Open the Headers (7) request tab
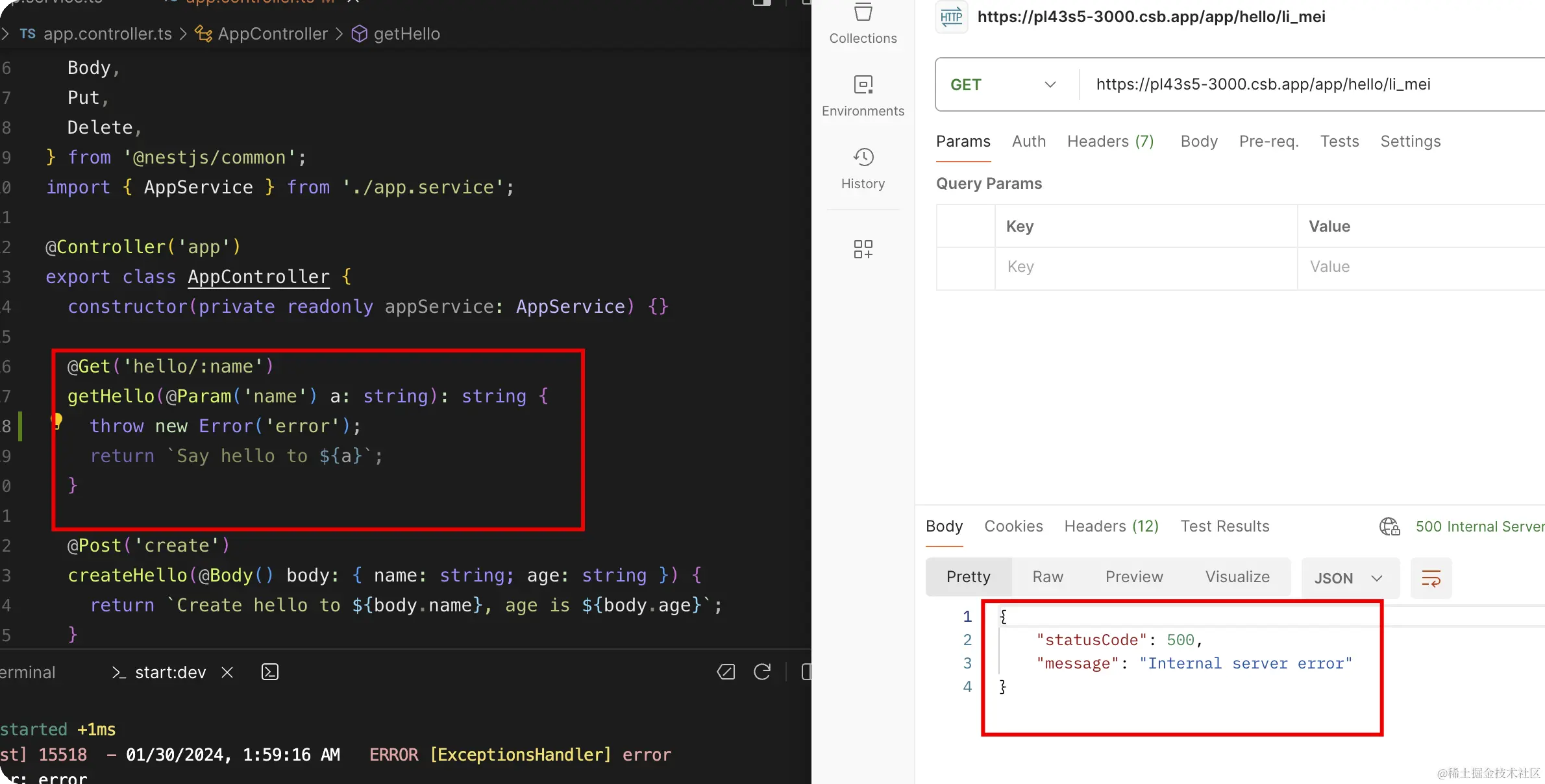The height and width of the screenshot is (784, 1545). pos(1111,141)
